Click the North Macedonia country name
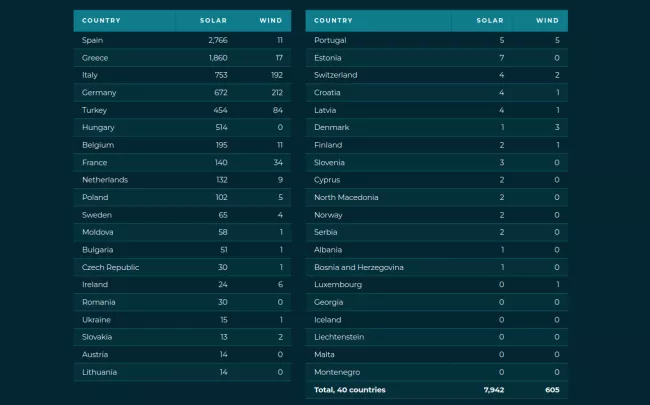650x405 pixels. click(346, 197)
